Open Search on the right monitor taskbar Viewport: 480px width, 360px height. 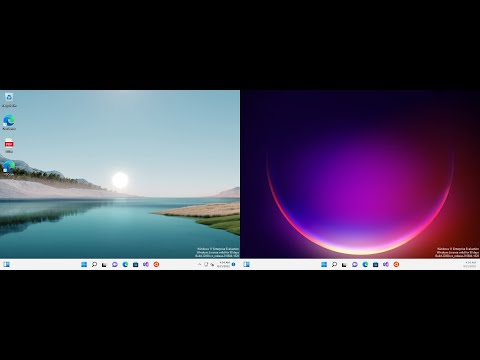pyautogui.click(x=334, y=264)
